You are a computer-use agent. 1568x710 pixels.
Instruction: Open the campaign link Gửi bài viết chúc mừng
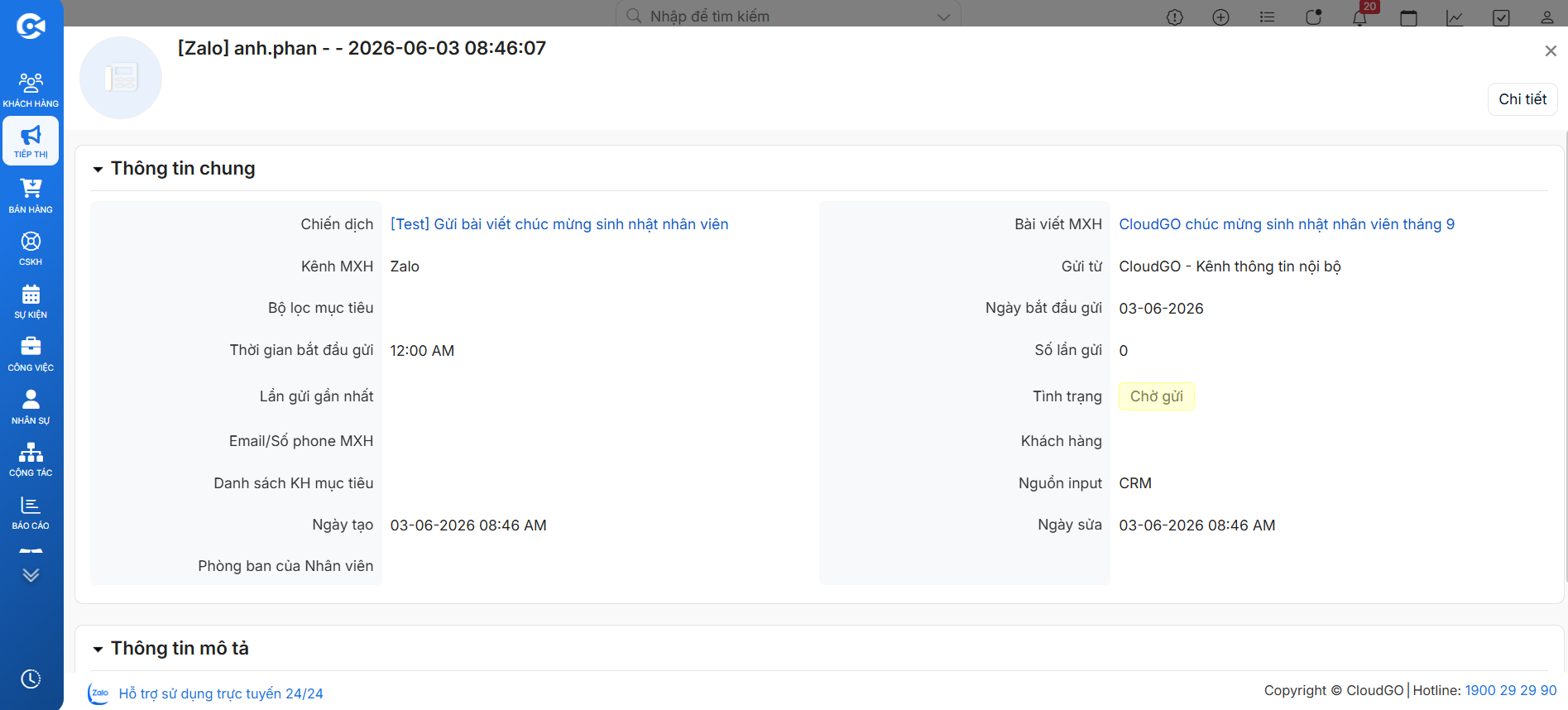[559, 224]
